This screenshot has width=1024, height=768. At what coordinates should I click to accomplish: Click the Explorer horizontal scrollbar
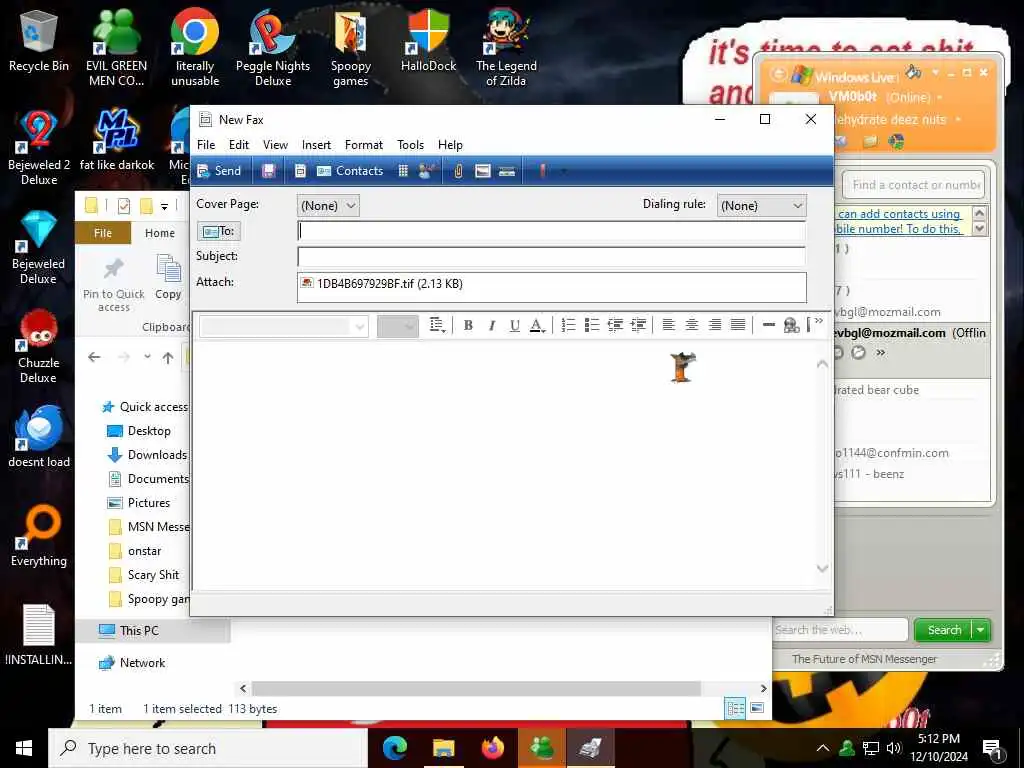coord(476,688)
